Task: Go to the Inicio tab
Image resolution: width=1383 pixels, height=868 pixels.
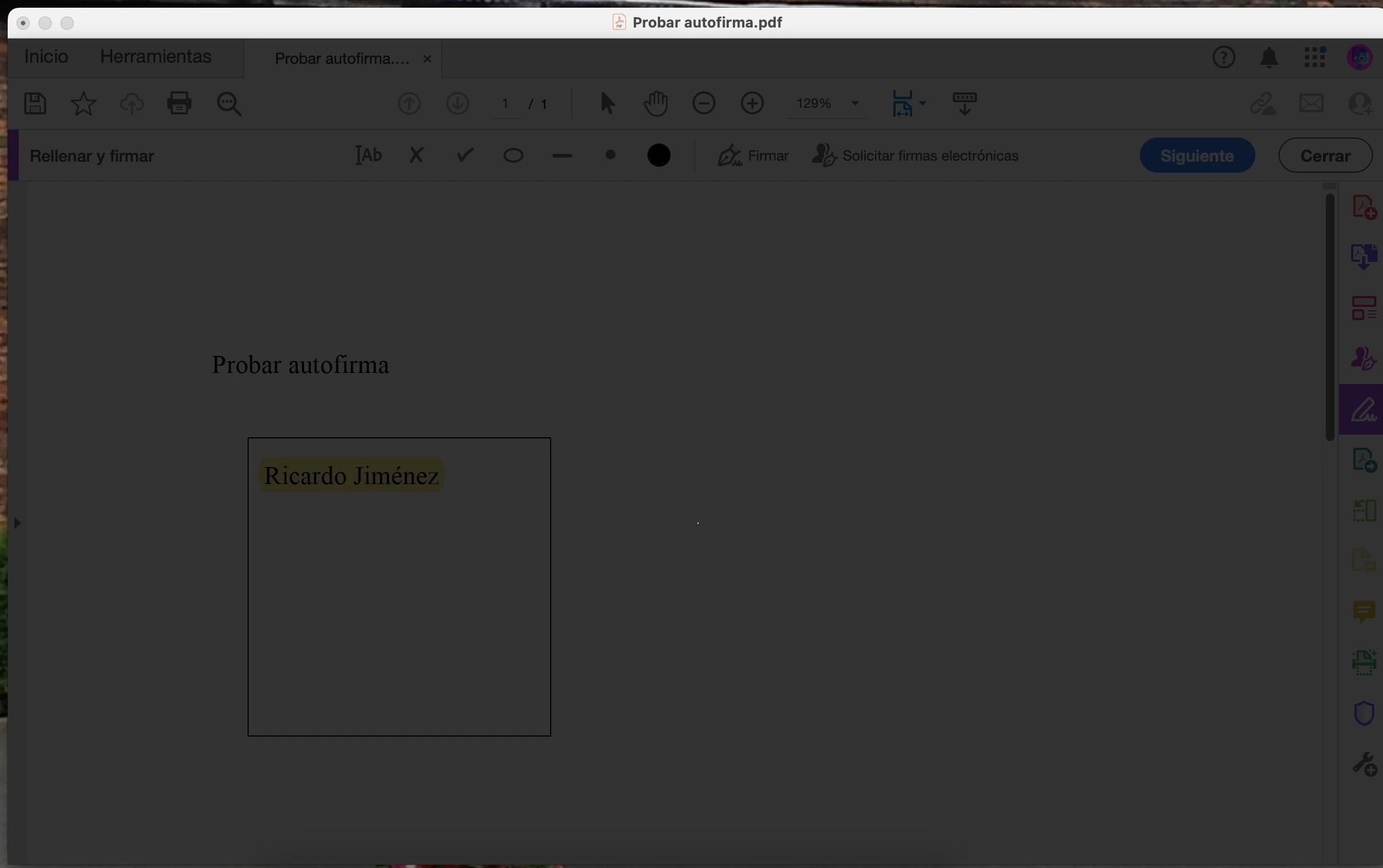Action: pos(46,56)
